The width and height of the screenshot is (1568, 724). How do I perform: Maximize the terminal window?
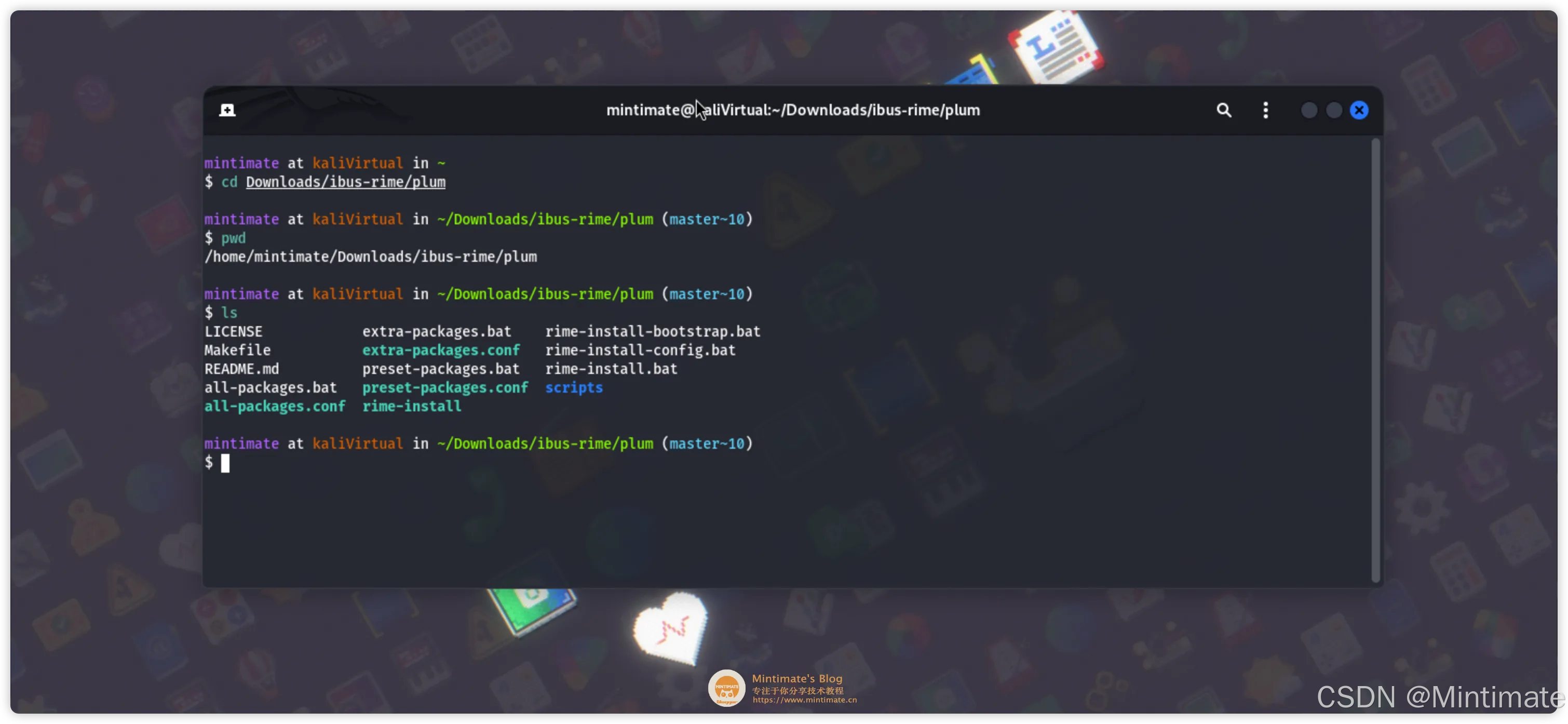[1334, 110]
